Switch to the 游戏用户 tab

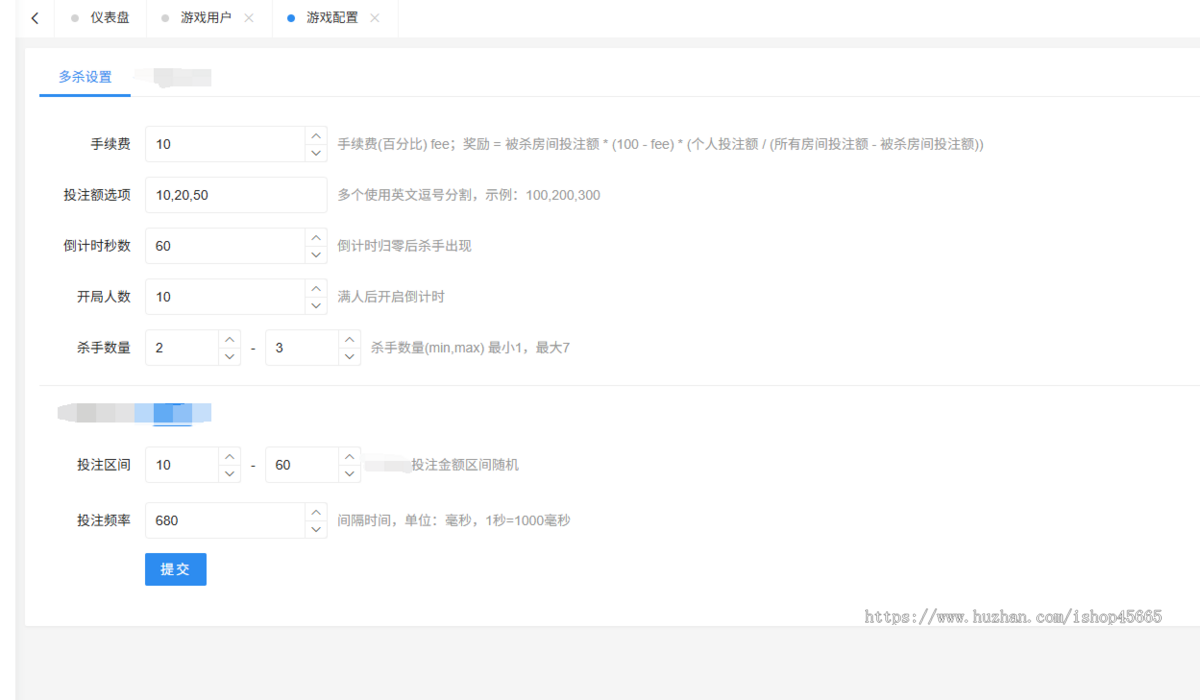pos(205,18)
